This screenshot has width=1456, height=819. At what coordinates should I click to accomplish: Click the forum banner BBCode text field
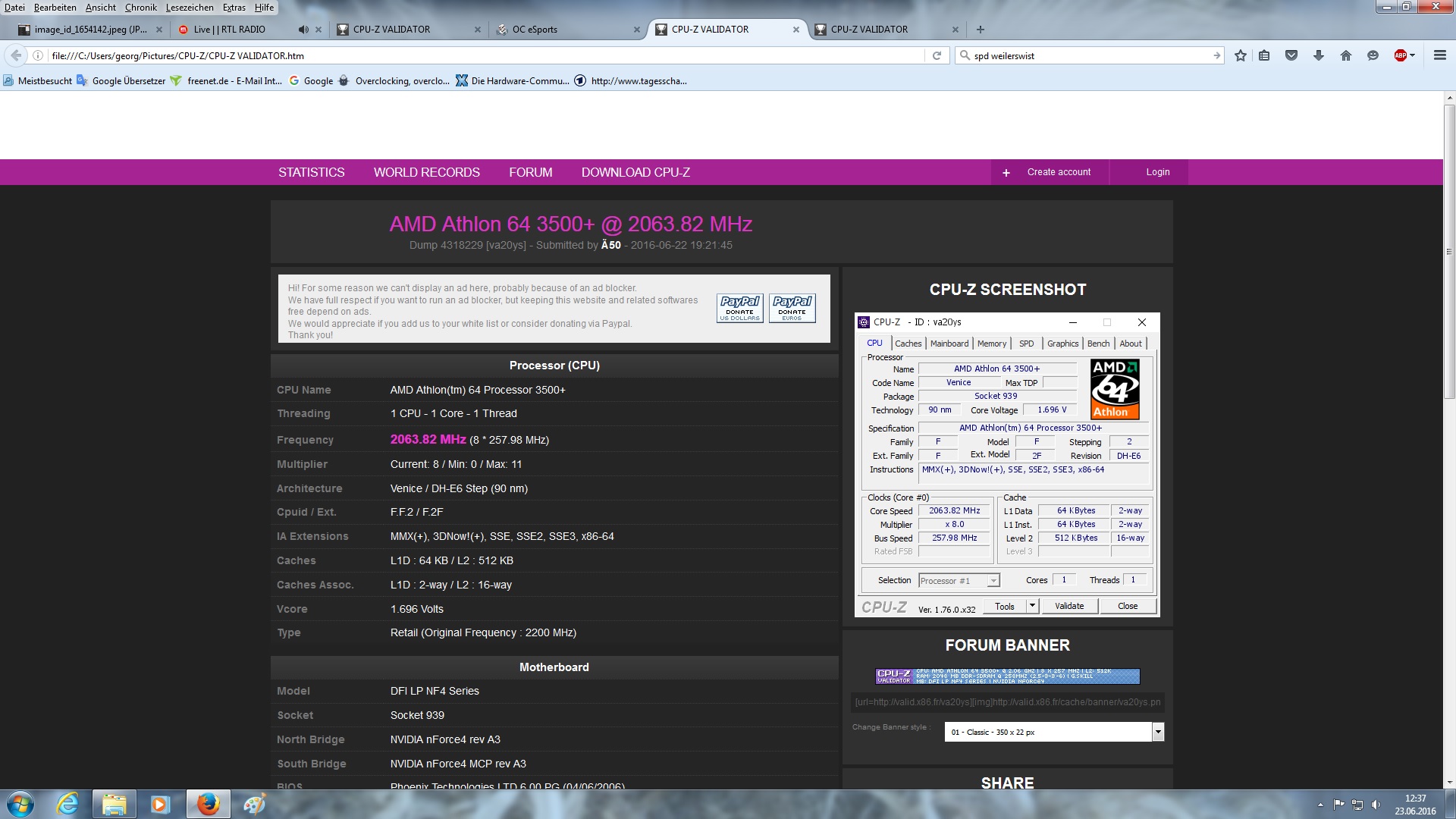tap(1007, 702)
